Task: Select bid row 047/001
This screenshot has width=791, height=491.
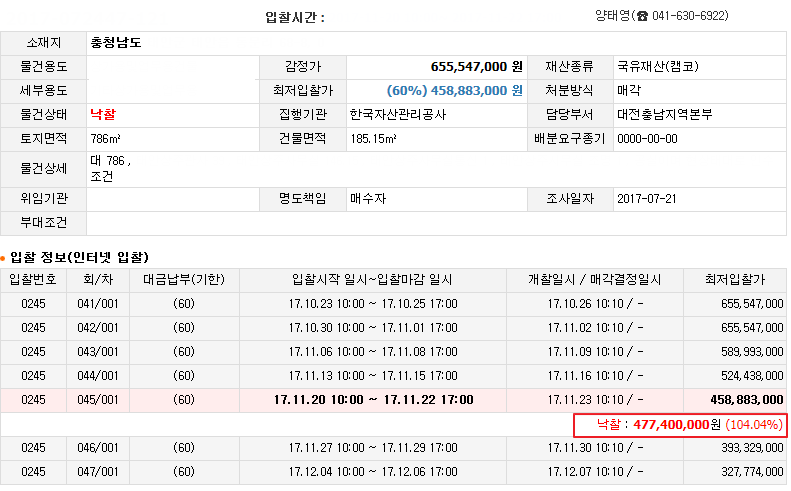Action: point(393,472)
